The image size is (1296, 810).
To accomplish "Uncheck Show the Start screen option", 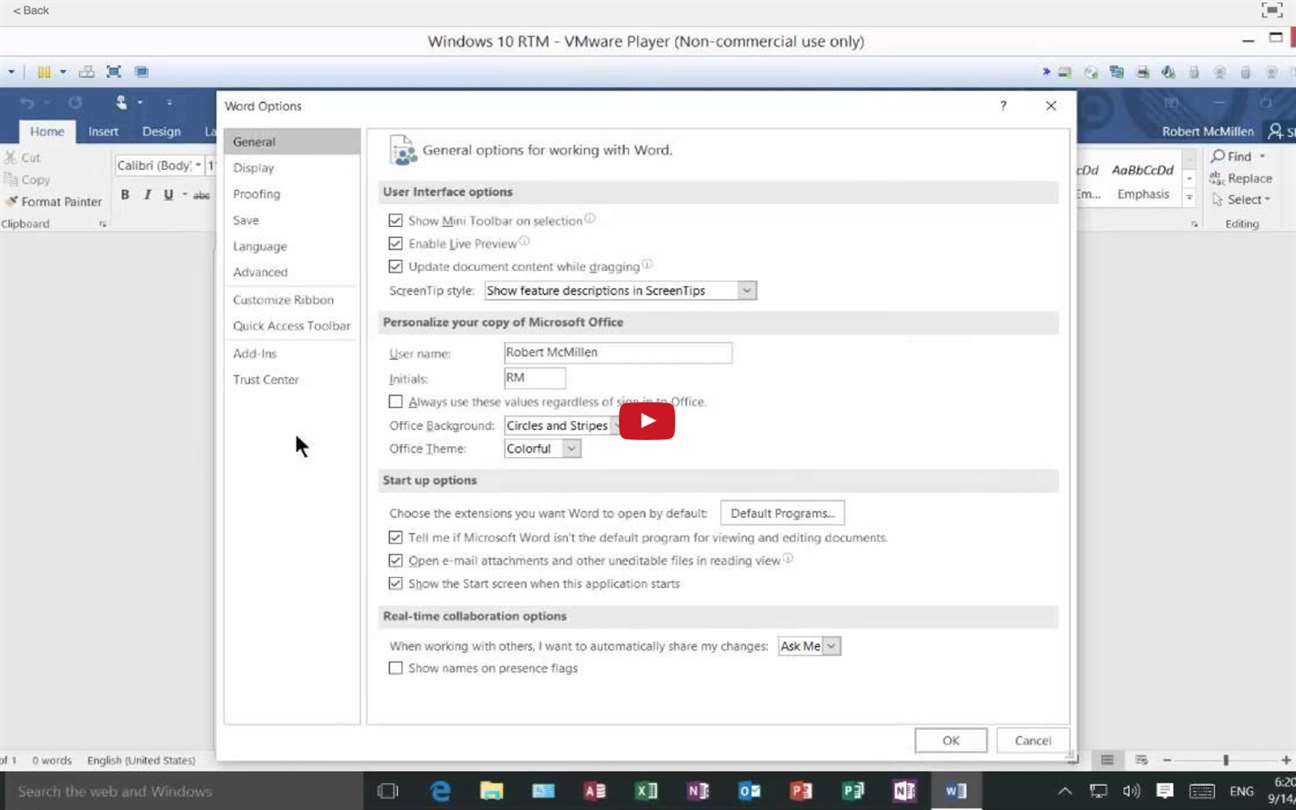I will pos(396,583).
